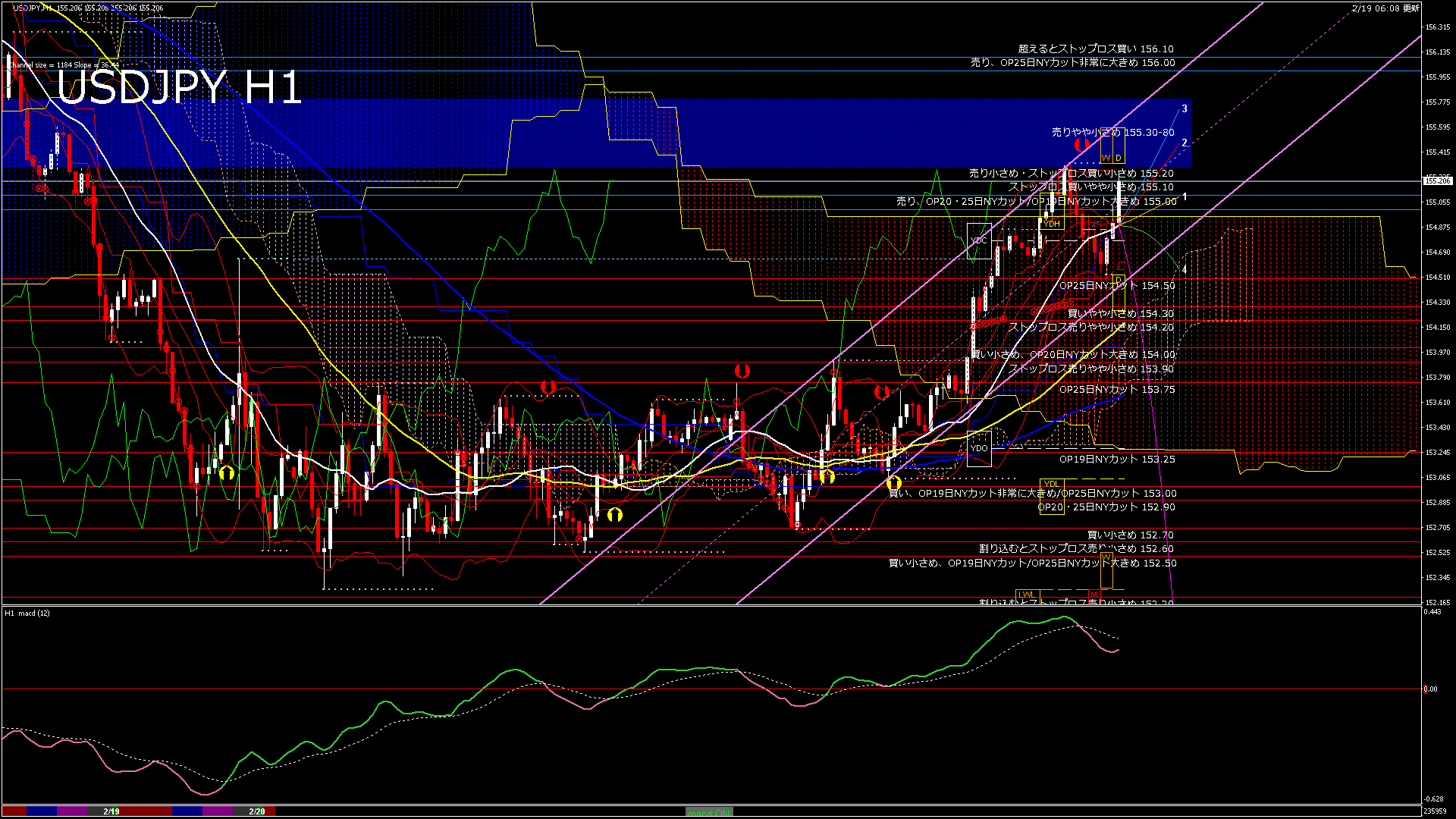Click the OP19日NYカット 153.25 level label
This screenshot has height=819, width=1456.
[x=1116, y=460]
